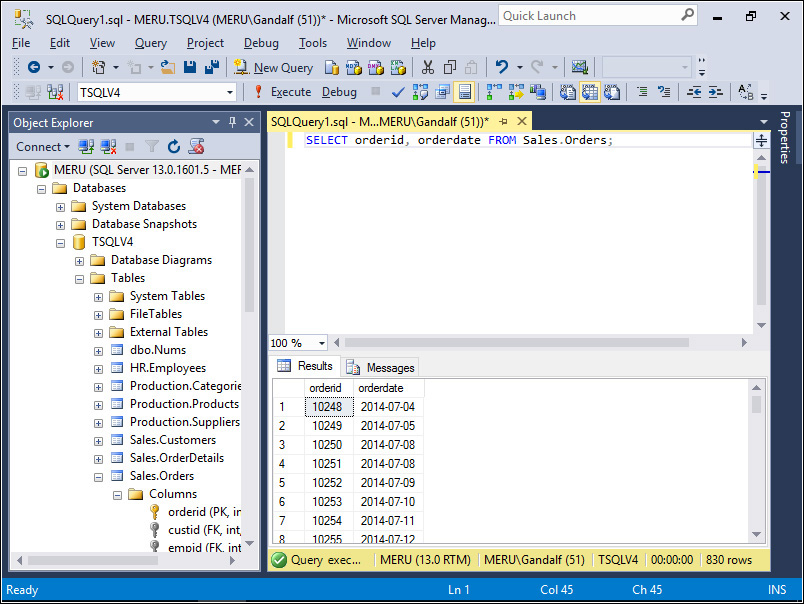
Task: Open the Connect dropdown in Object Explorer
Action: [43, 147]
